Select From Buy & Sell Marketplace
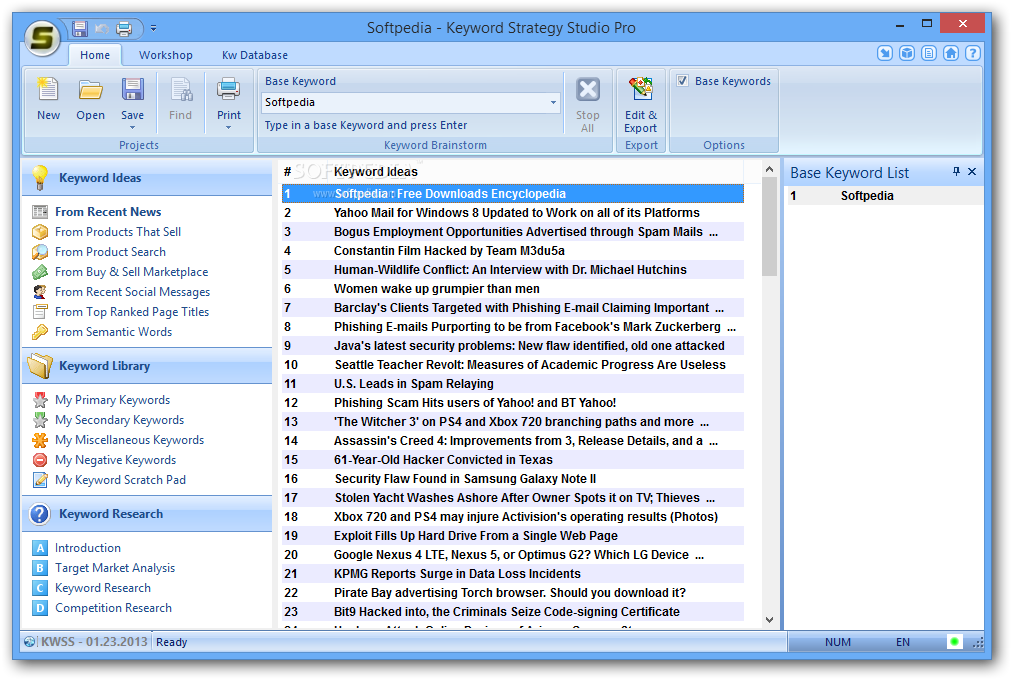Screen dimensions: 1012x680 pyautogui.click(x=131, y=272)
